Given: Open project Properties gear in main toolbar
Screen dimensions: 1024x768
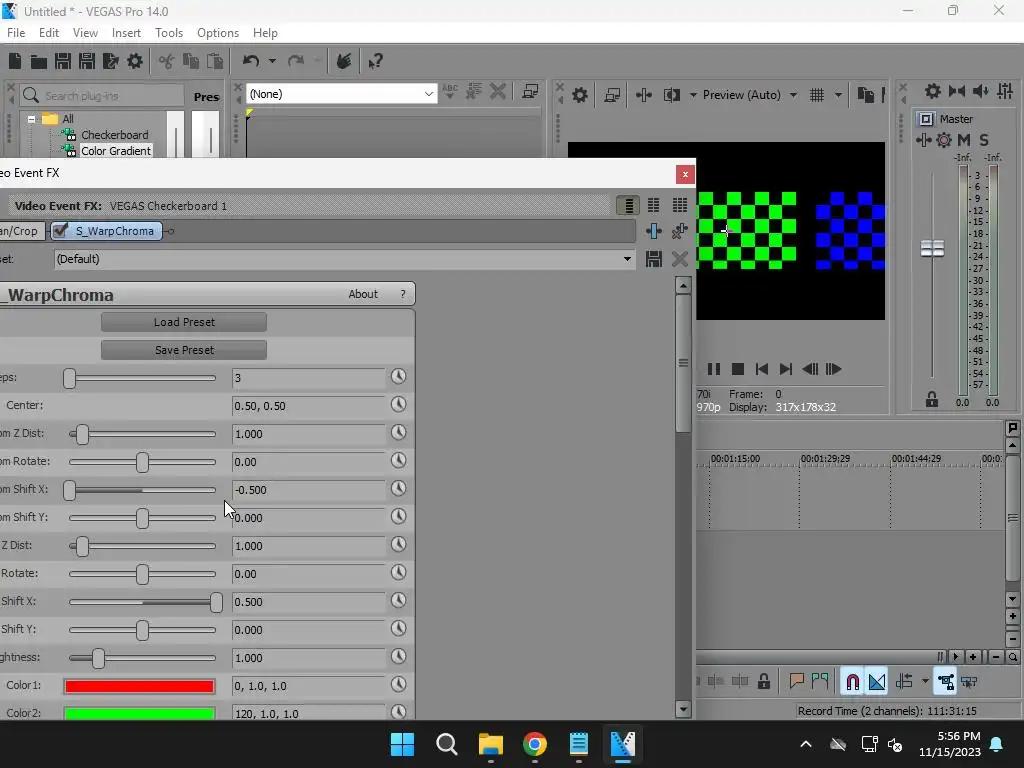Looking at the screenshot, I should 135,61.
